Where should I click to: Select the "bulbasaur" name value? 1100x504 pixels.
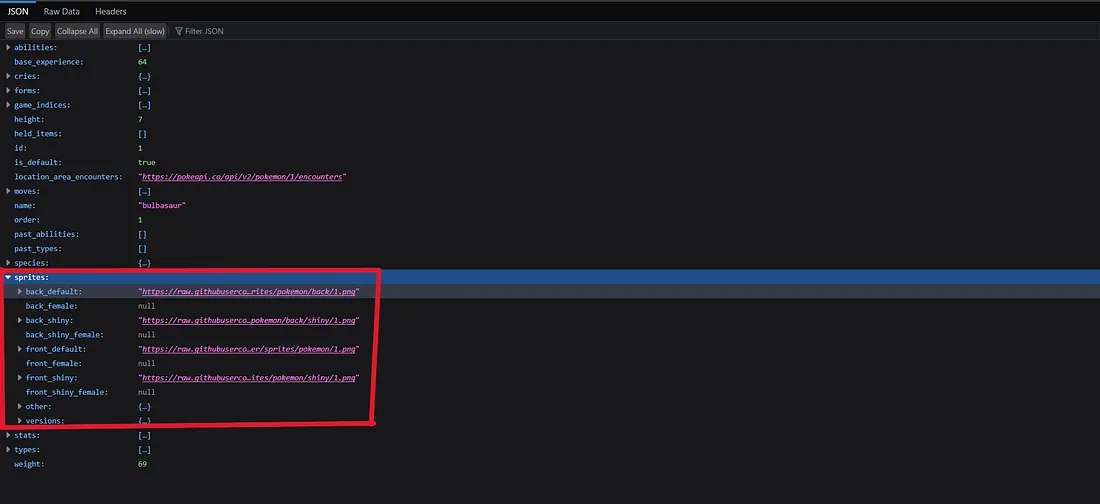tap(161, 206)
